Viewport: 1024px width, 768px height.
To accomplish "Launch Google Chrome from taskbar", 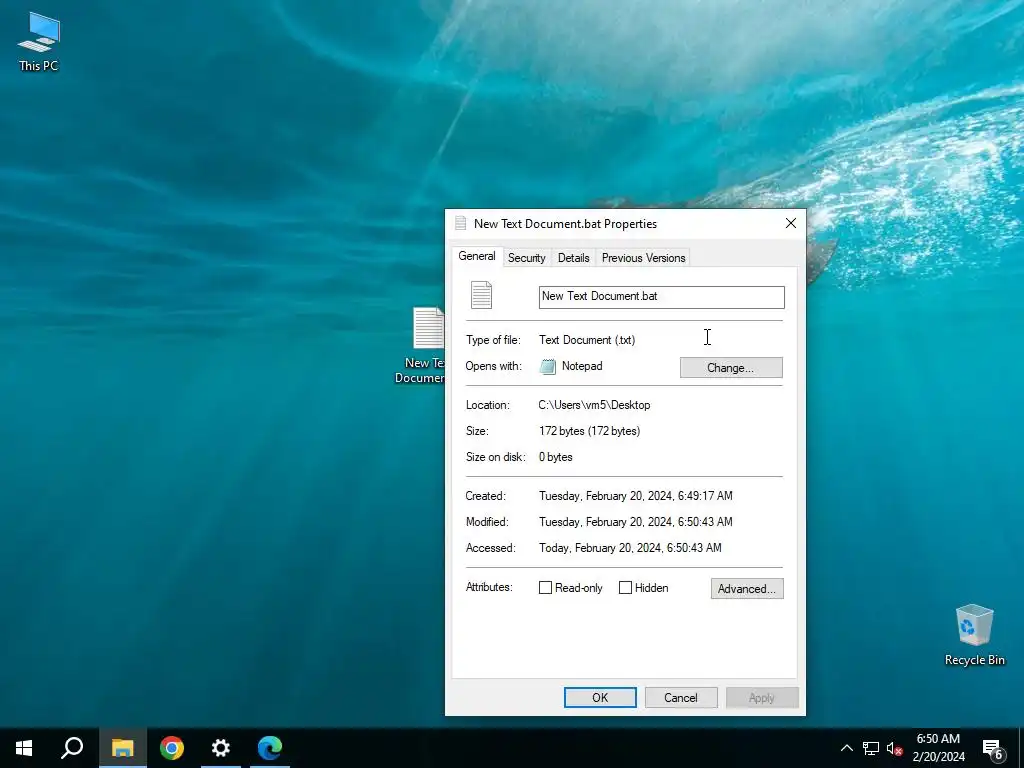I will [x=172, y=748].
